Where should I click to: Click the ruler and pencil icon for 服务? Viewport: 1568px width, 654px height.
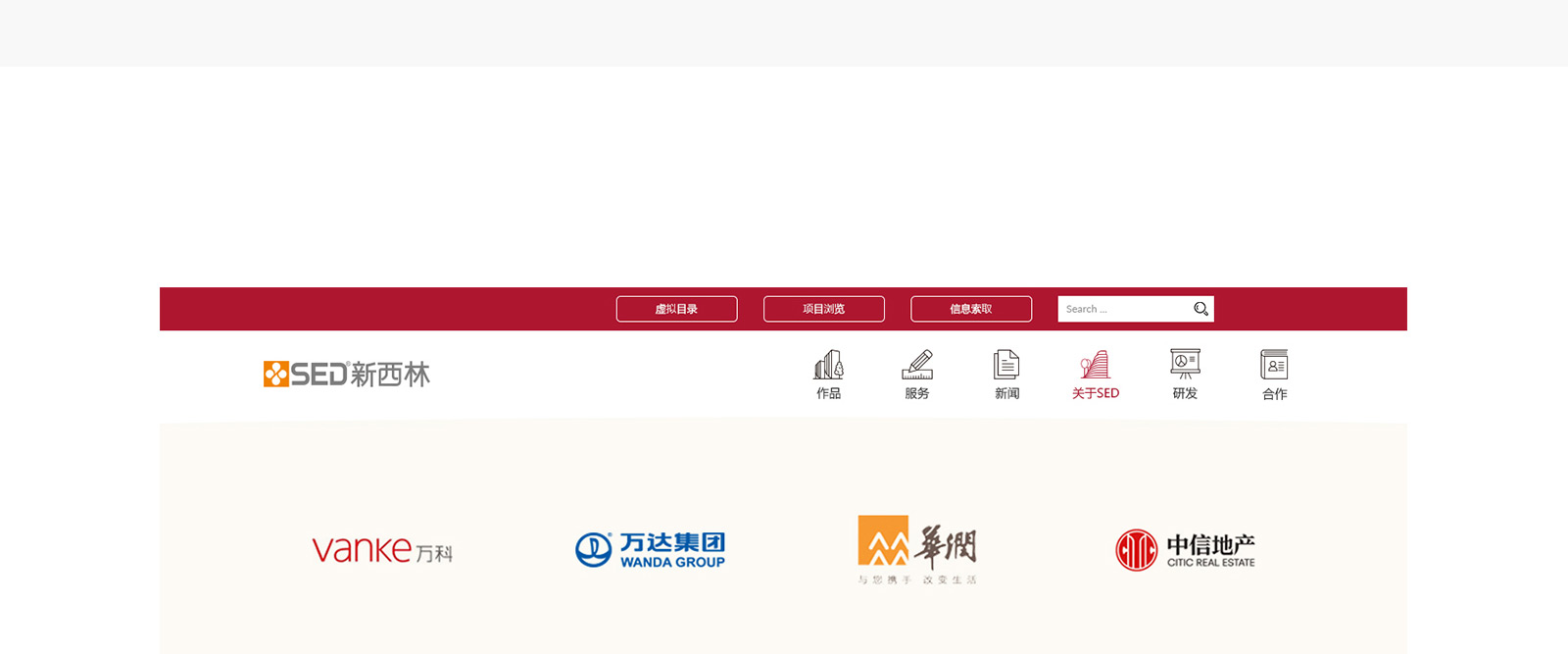[x=917, y=365]
